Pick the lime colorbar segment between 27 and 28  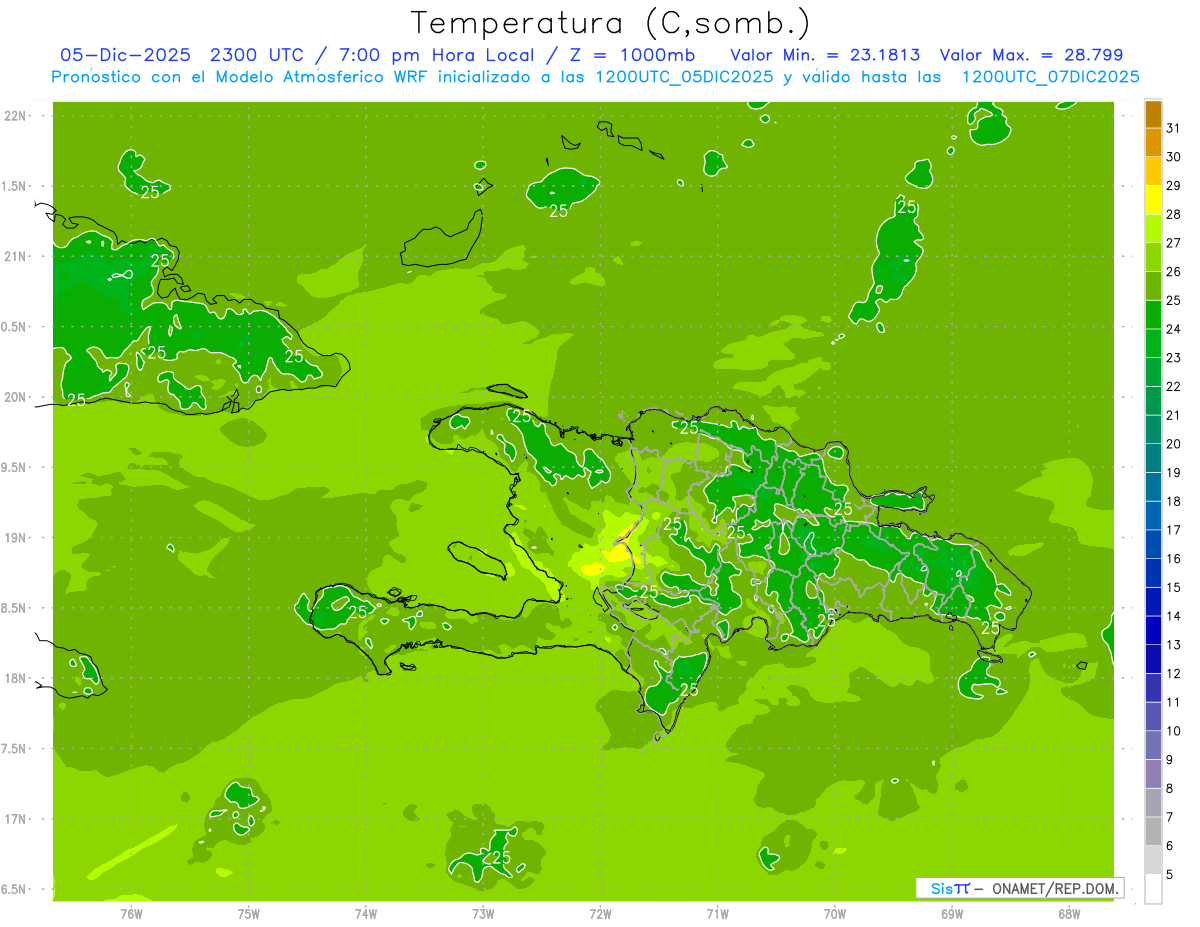1153,229
